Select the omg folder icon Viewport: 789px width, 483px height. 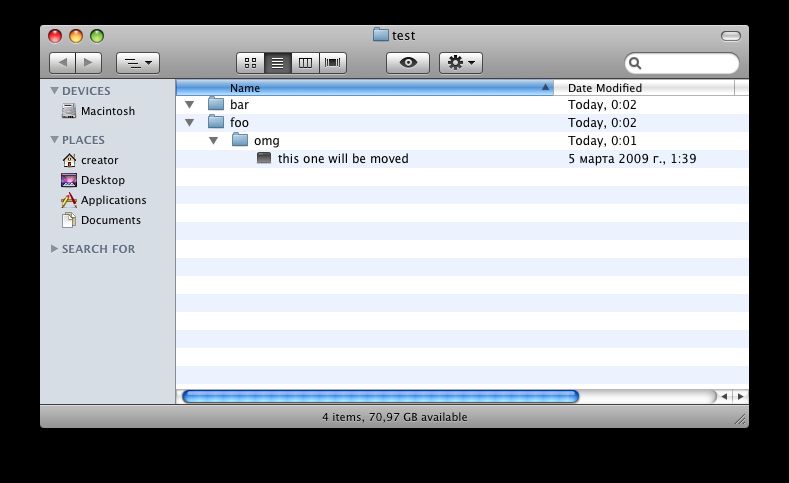tap(240, 140)
